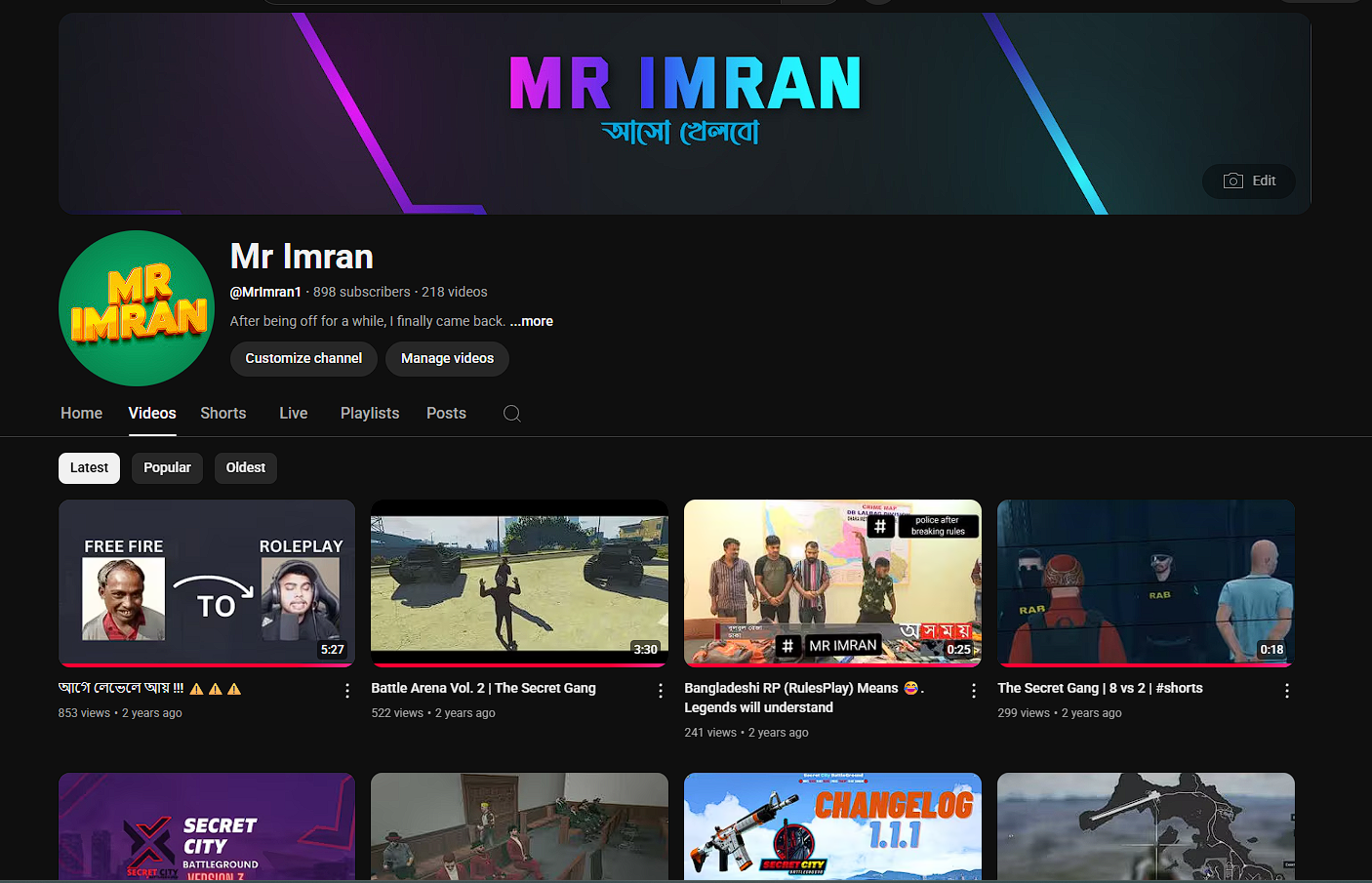Click the Manage videos button
Screen dimensions: 1372x883
447,359
